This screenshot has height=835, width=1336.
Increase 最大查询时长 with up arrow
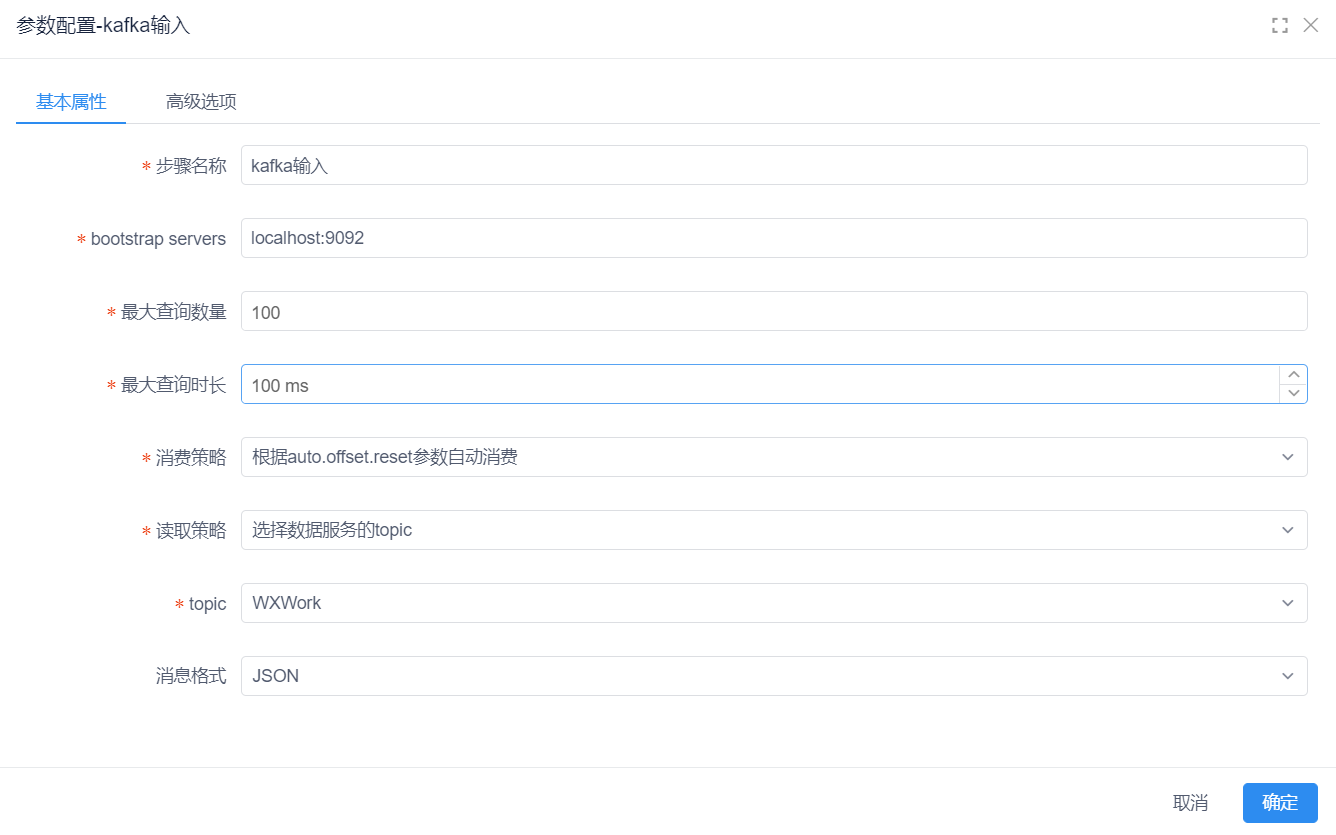[x=1294, y=375]
